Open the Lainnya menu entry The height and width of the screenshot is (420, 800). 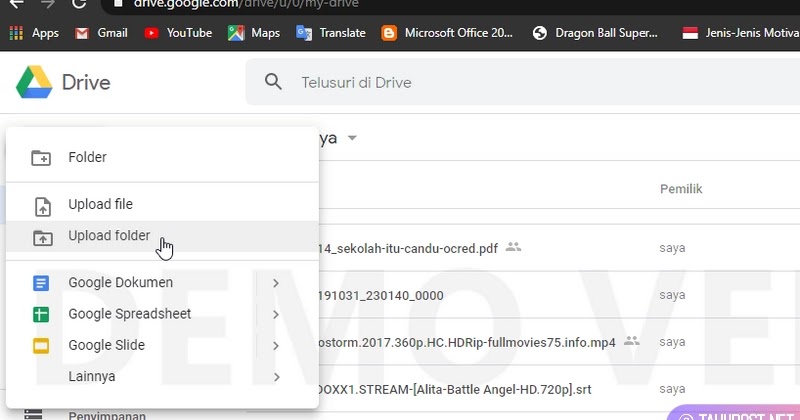coord(162,377)
